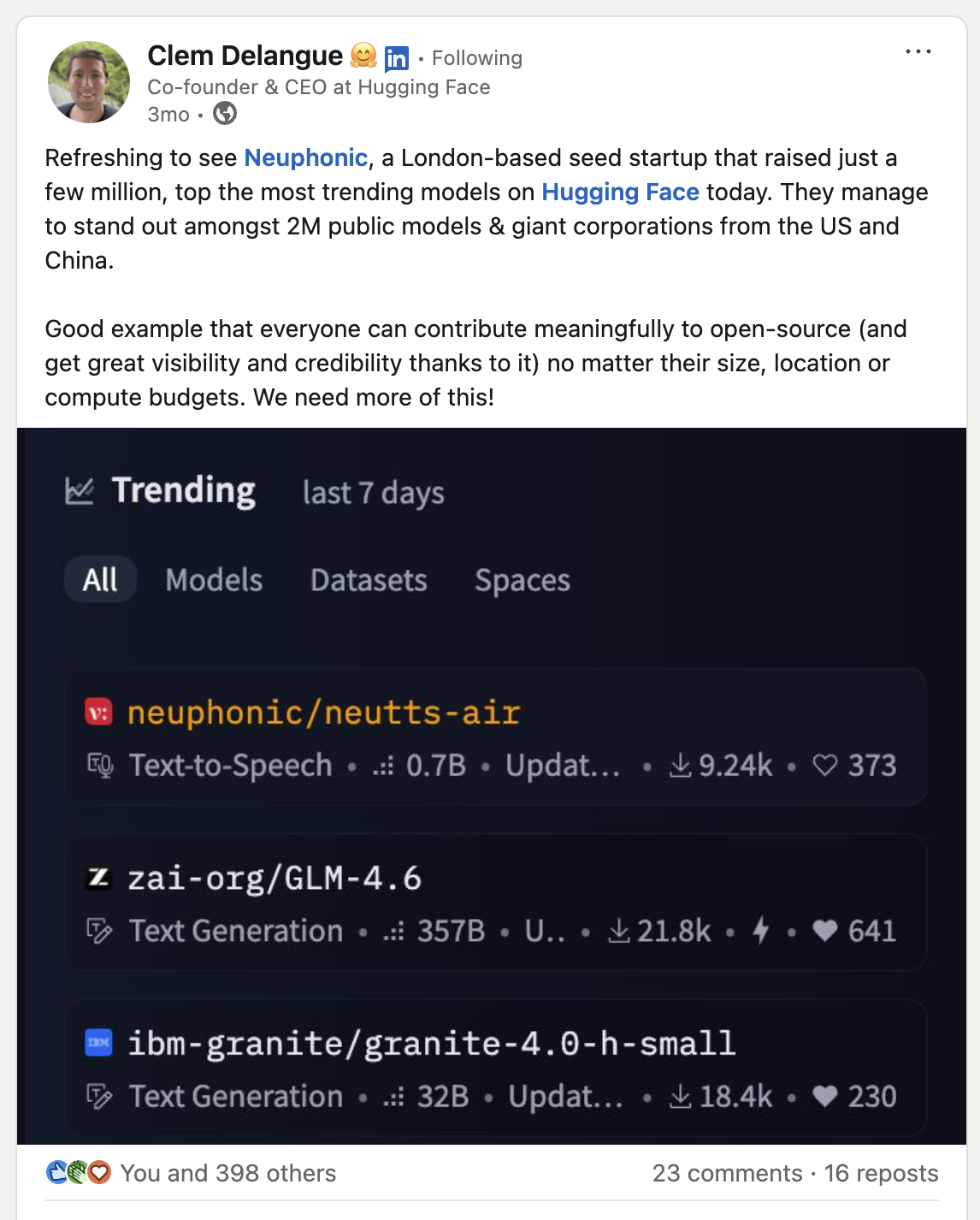Click the lightning bolt icon on GLM-4.6
The width and height of the screenshot is (980, 1220).
[x=760, y=930]
